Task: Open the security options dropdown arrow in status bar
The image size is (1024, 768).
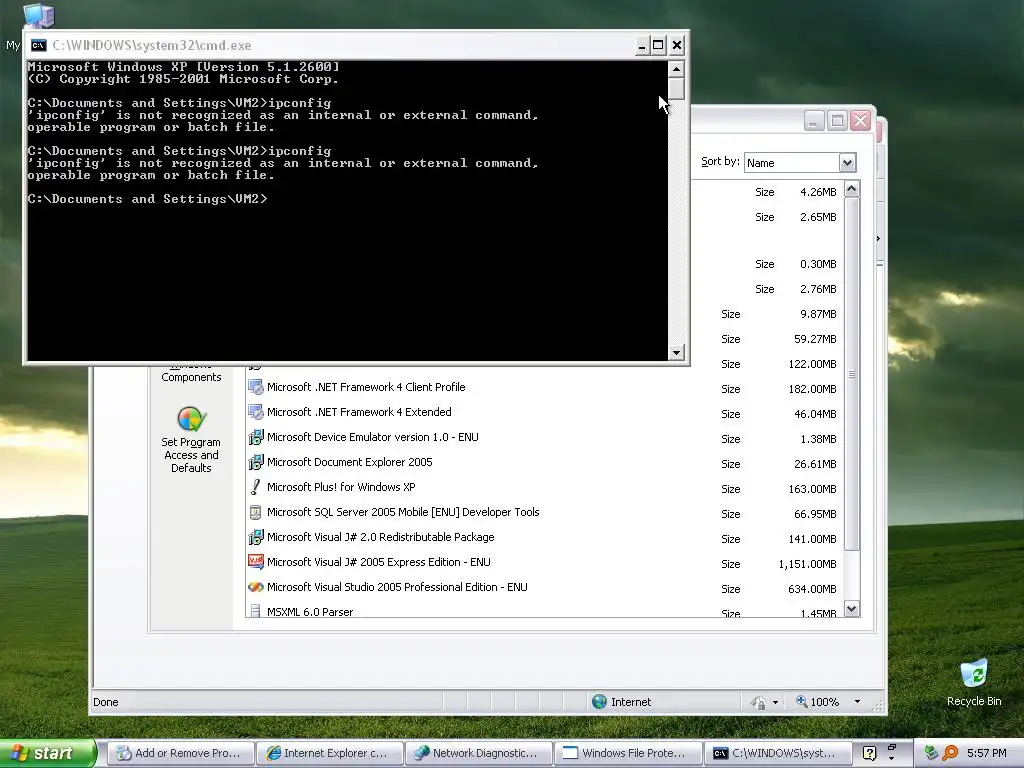Action: [x=775, y=703]
